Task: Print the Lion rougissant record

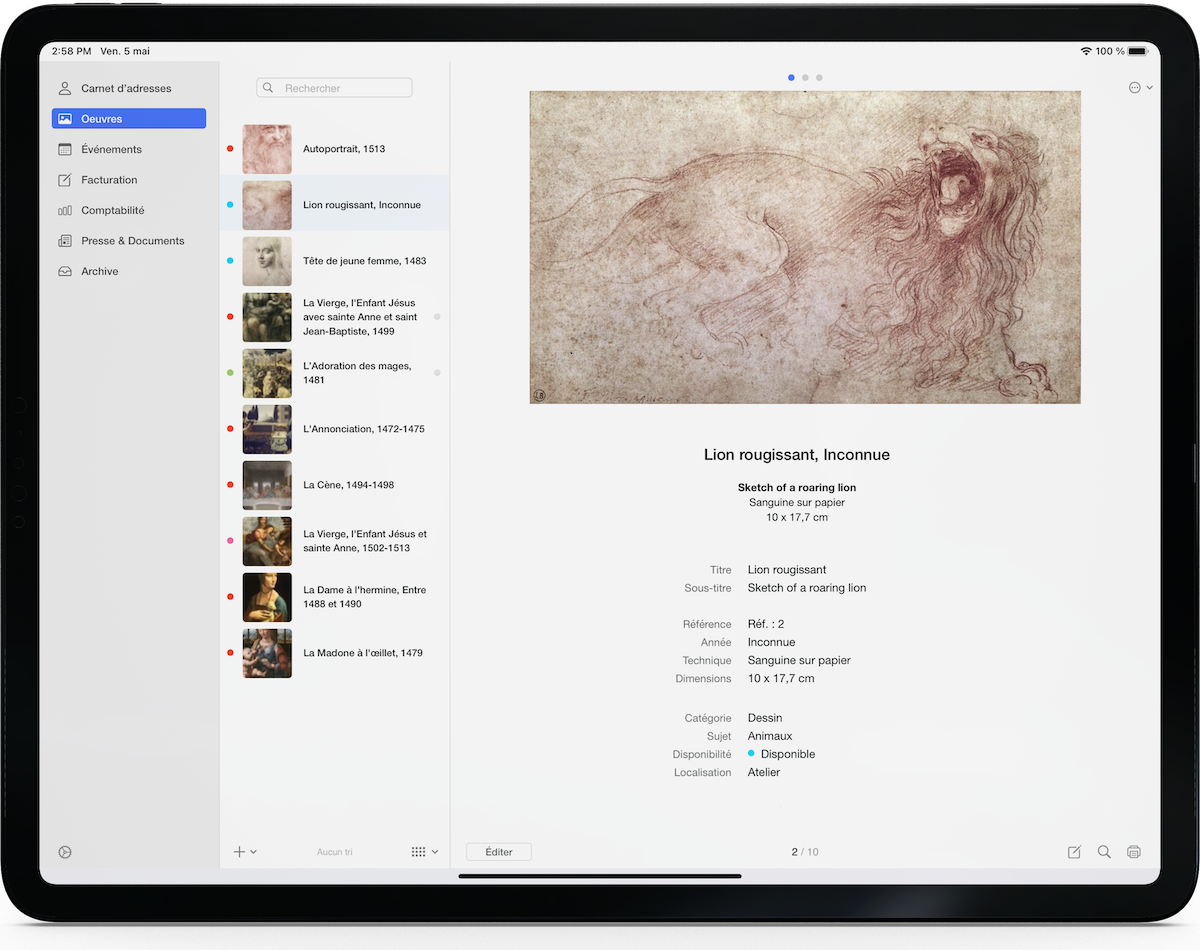Action: click(1134, 852)
